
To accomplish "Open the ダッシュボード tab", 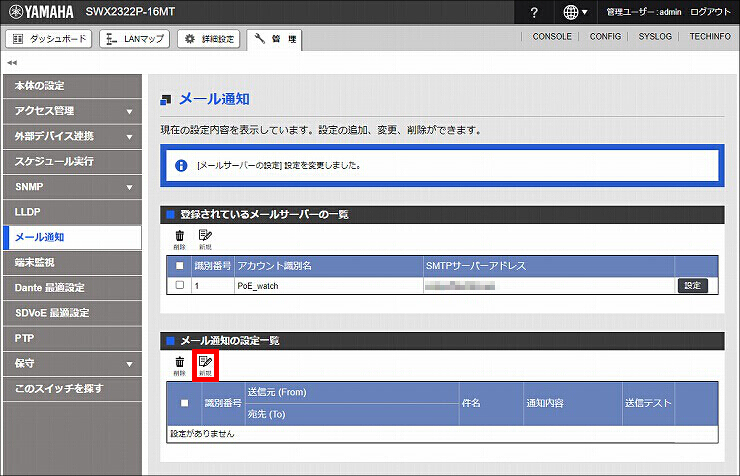I will pyautogui.click(x=49, y=39).
